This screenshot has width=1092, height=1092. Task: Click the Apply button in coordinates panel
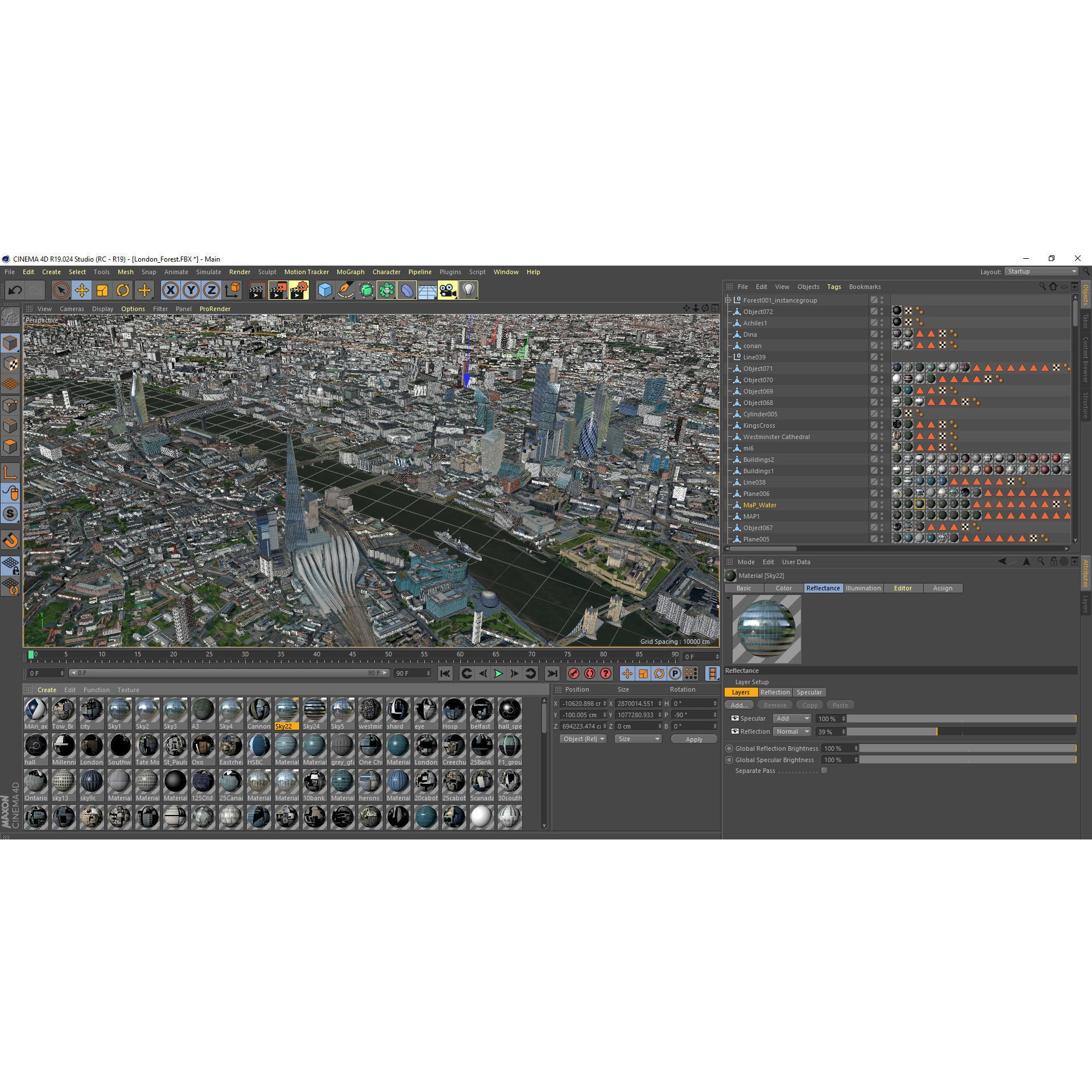pyautogui.click(x=693, y=739)
